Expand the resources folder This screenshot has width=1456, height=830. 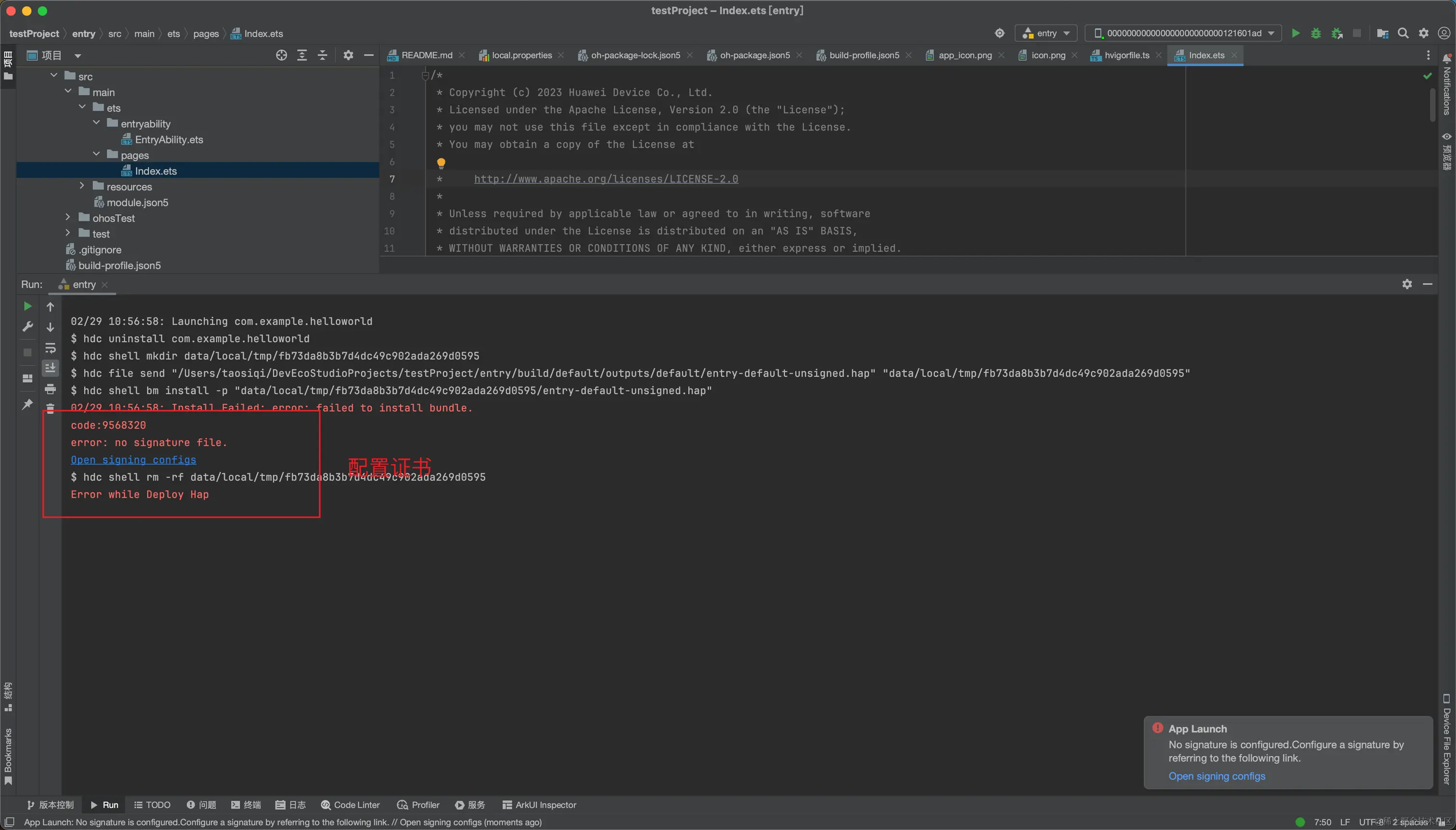coord(82,186)
